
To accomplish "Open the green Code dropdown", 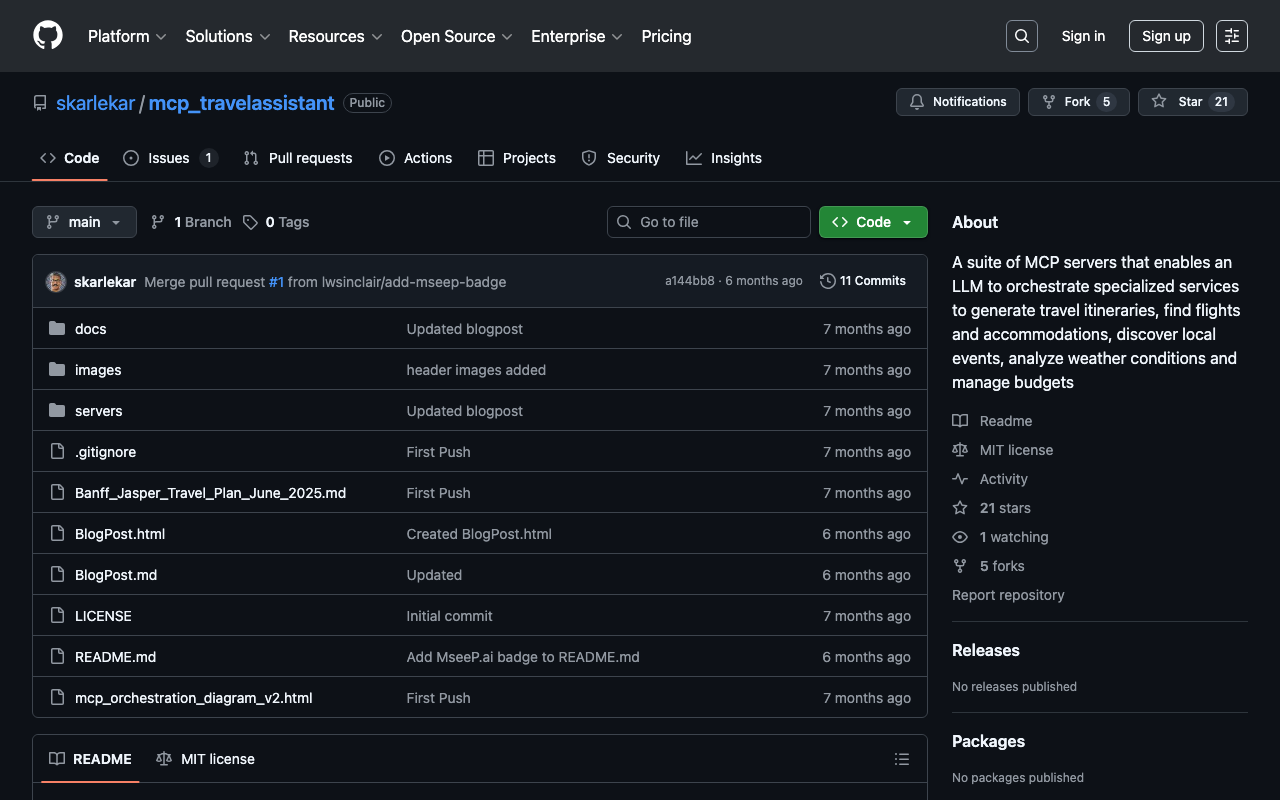I will click(x=872, y=222).
